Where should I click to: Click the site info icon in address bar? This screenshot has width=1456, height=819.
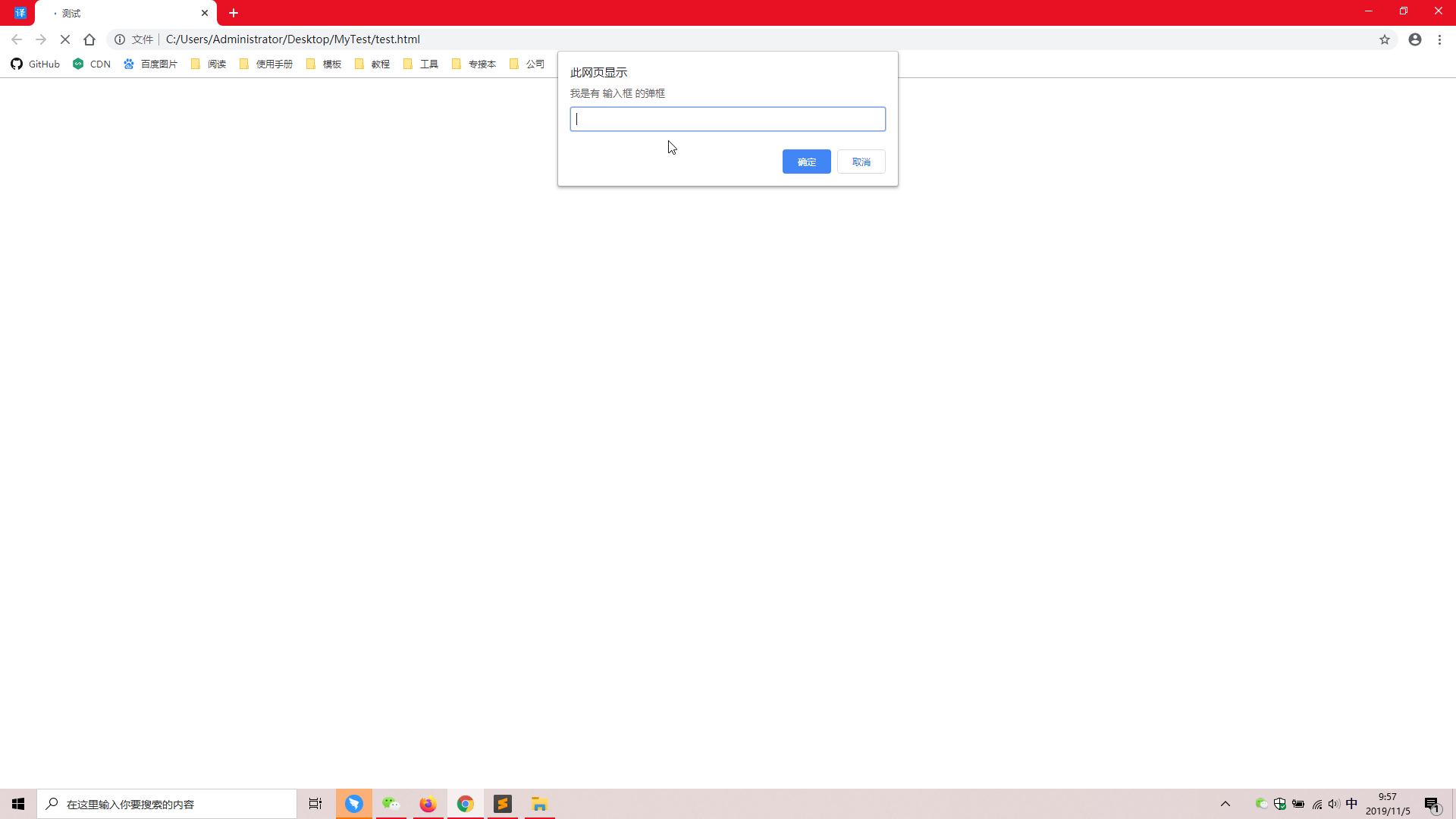(120, 39)
